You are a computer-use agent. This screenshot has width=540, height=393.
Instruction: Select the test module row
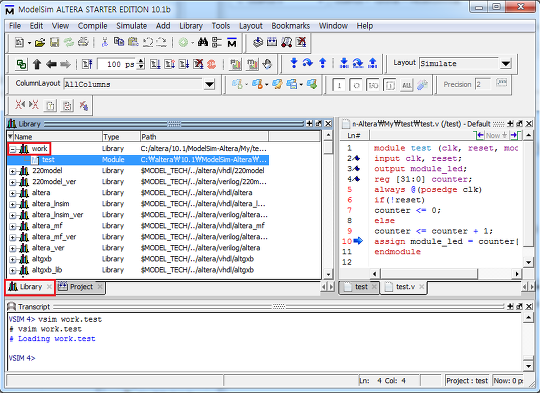coord(138,160)
